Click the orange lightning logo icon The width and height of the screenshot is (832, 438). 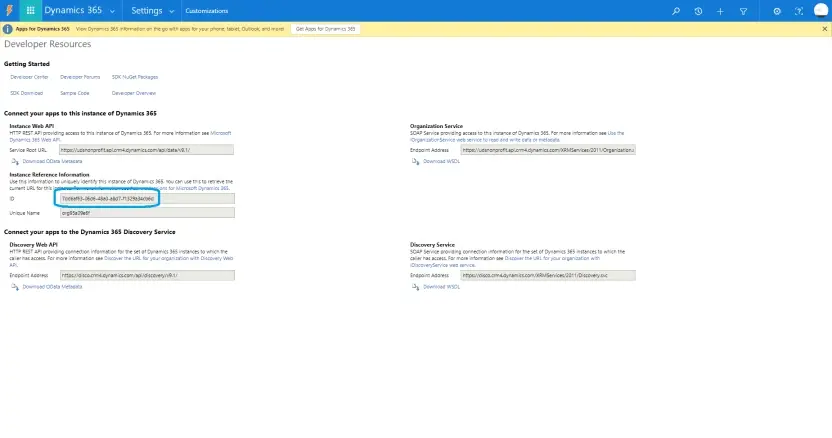10,11
